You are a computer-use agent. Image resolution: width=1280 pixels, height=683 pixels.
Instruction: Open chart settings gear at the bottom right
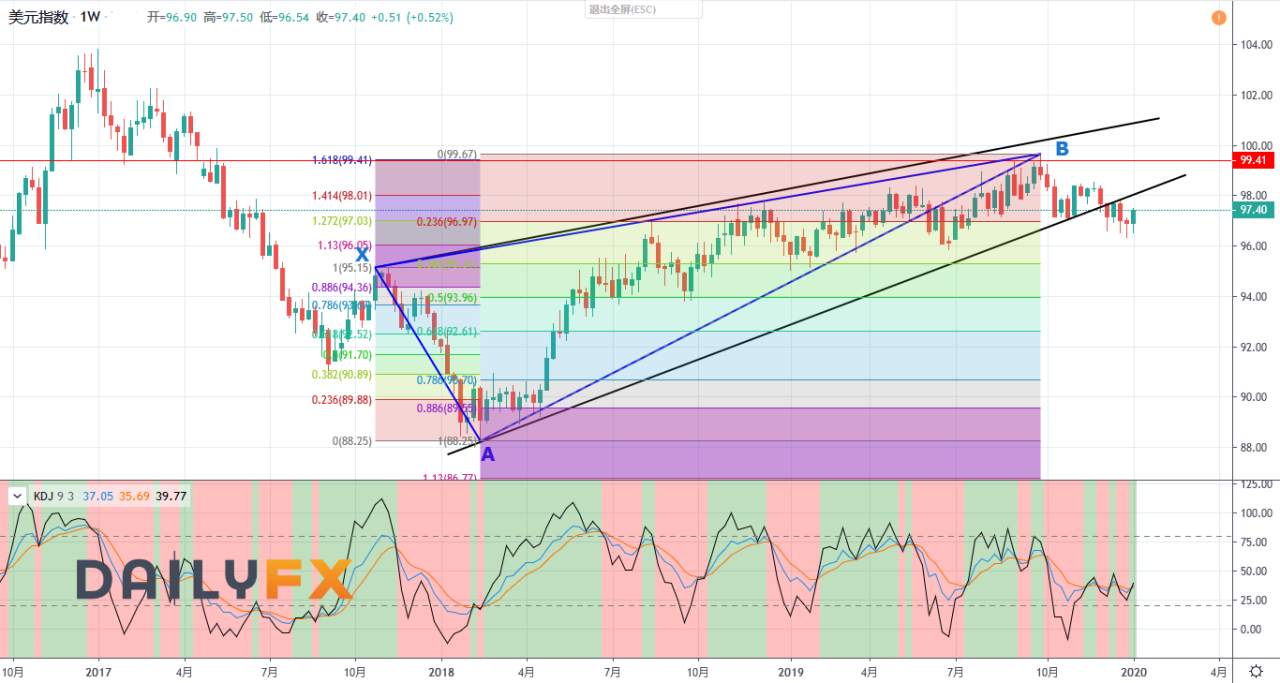tap(1254, 671)
